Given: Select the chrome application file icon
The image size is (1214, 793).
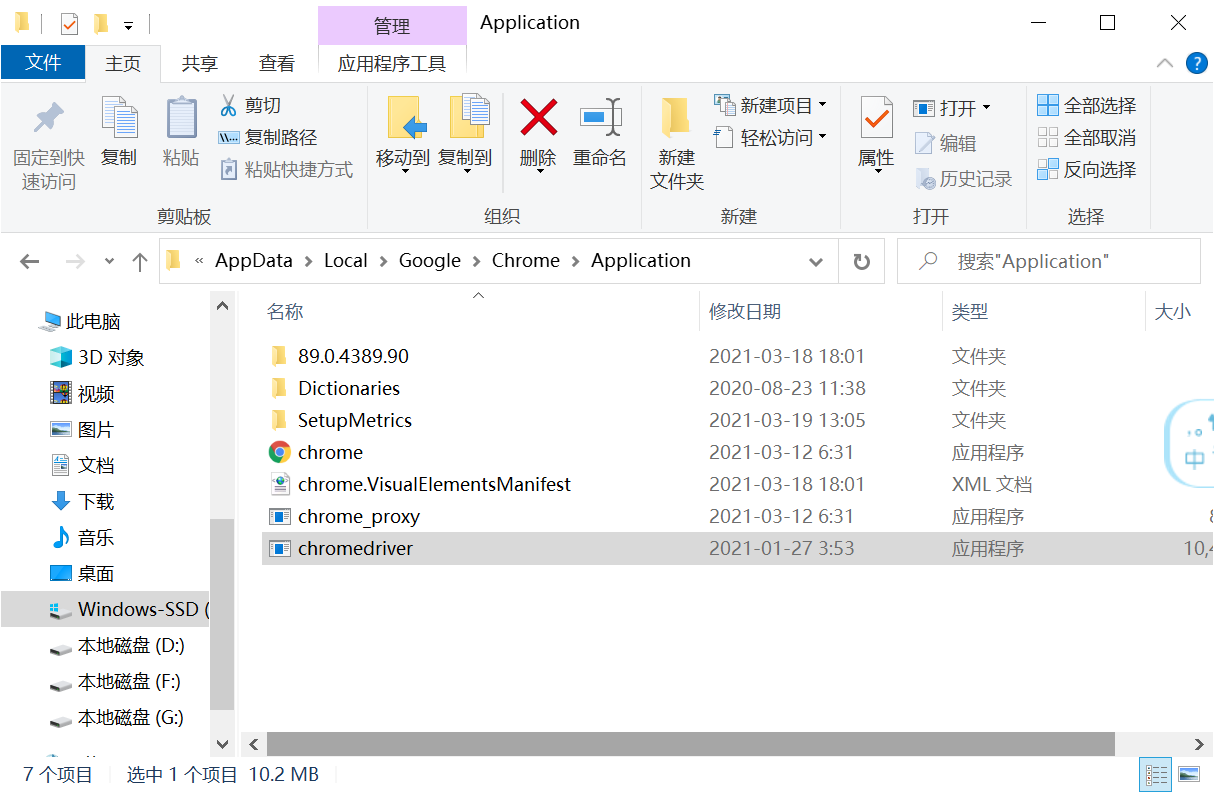Looking at the screenshot, I should (279, 452).
